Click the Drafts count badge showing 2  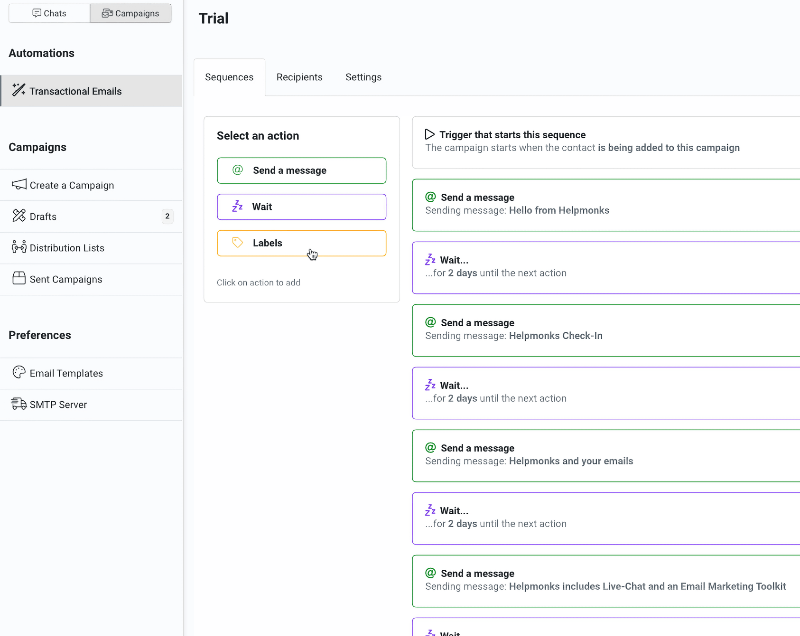(167, 216)
